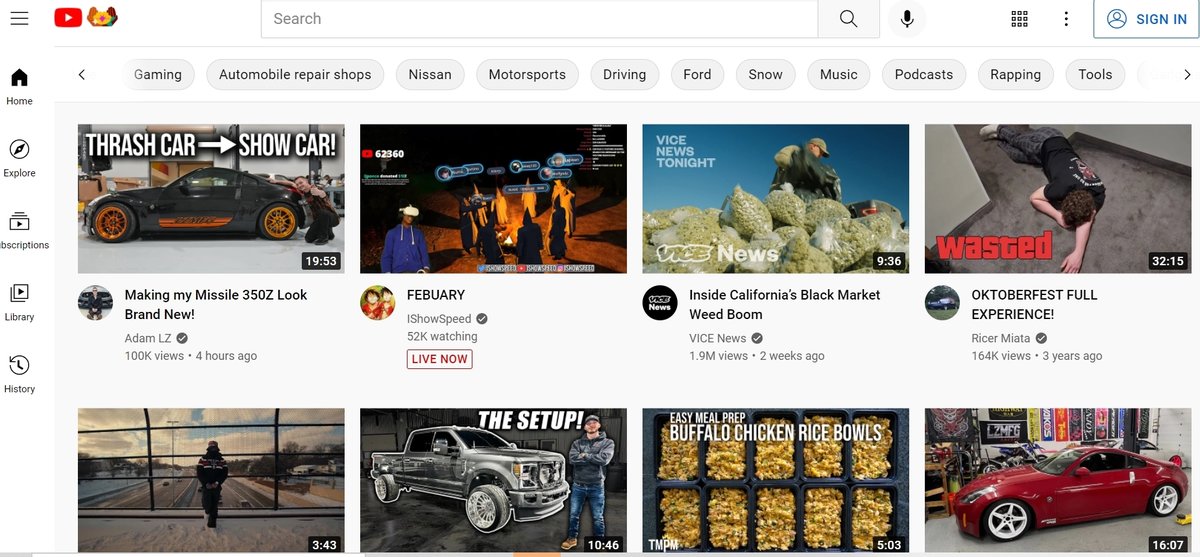Open the three-dot settings menu
1200x557 pixels.
click(x=1066, y=19)
